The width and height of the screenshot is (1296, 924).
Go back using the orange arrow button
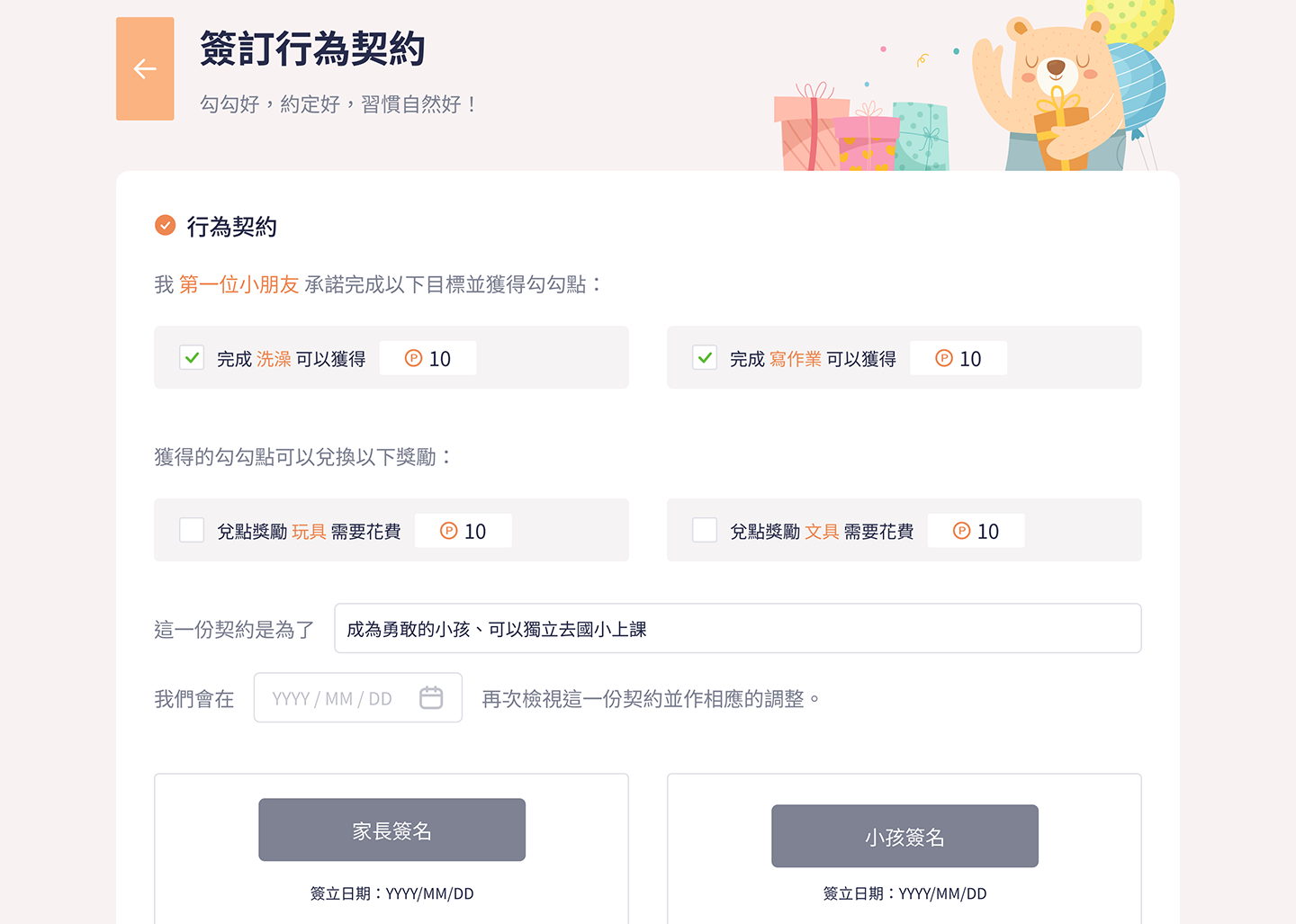(145, 68)
